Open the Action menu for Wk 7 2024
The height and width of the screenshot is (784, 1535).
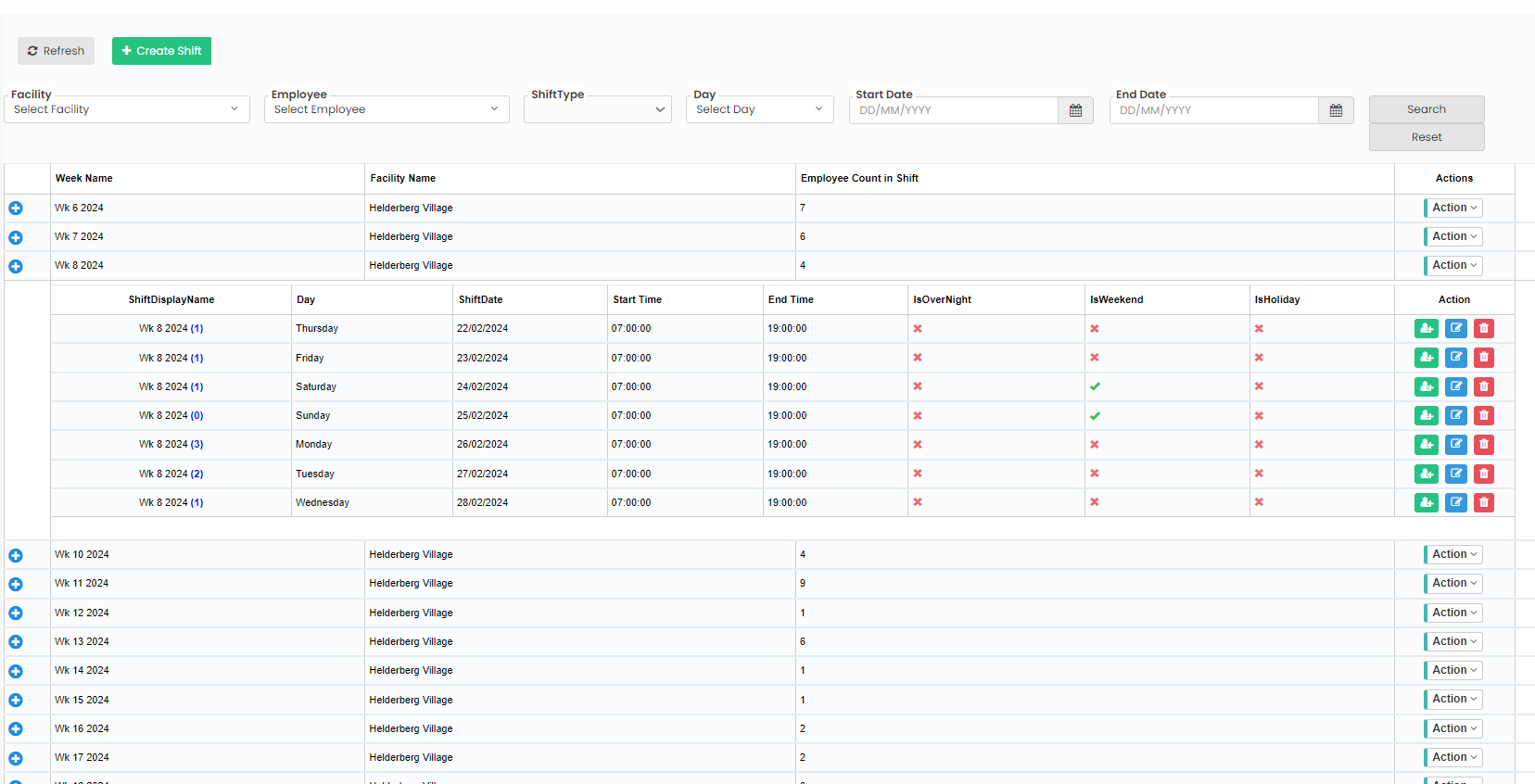point(1453,237)
